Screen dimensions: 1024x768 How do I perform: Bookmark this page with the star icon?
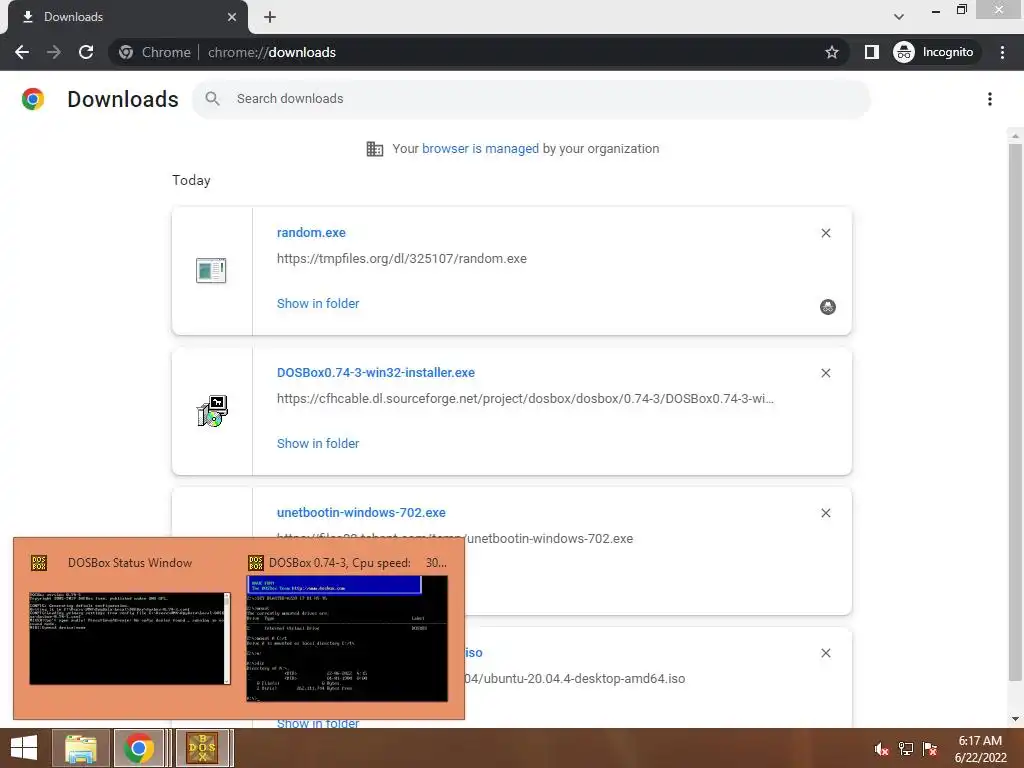[x=831, y=52]
